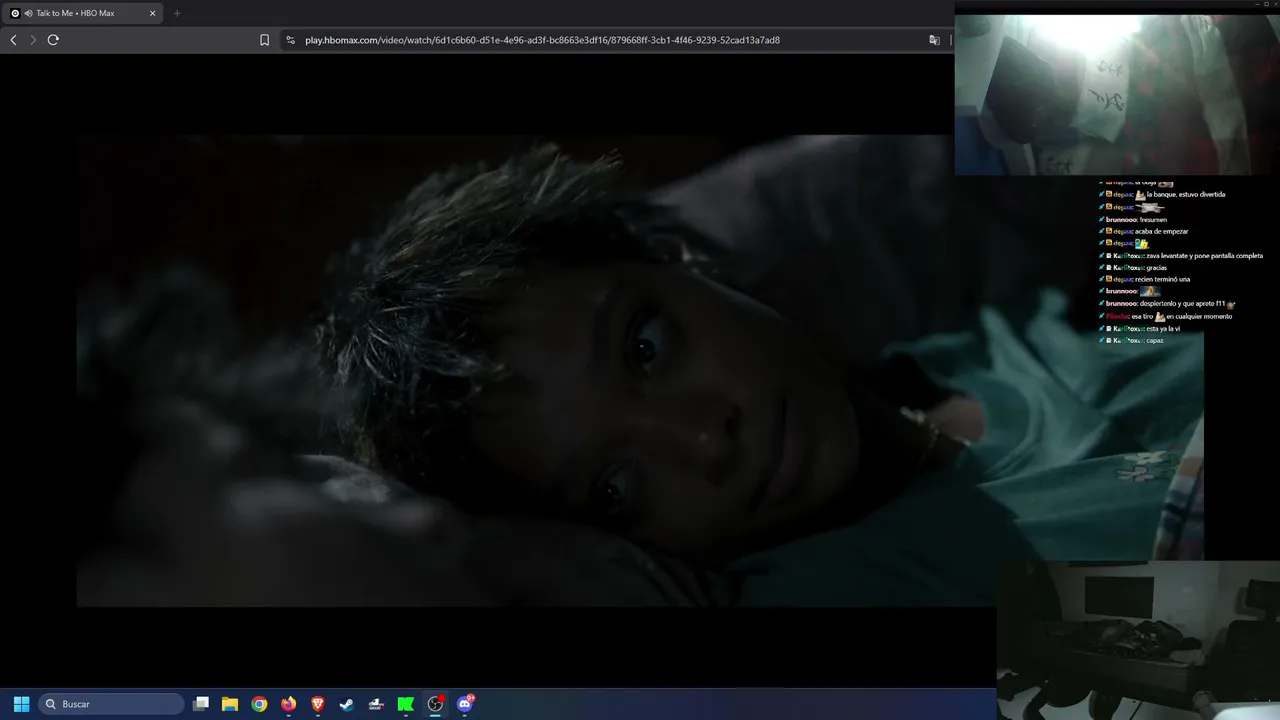Select the Talk to Me • HBO Max tab
The height and width of the screenshot is (720, 1280).
pyautogui.click(x=83, y=13)
